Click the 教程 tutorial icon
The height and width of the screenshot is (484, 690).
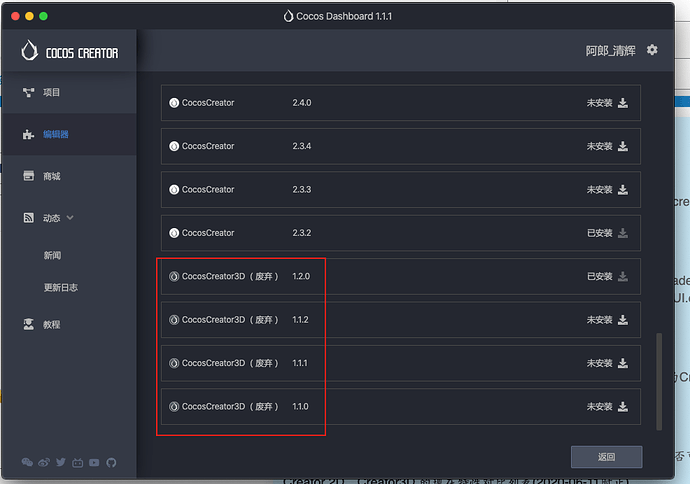[x=29, y=324]
